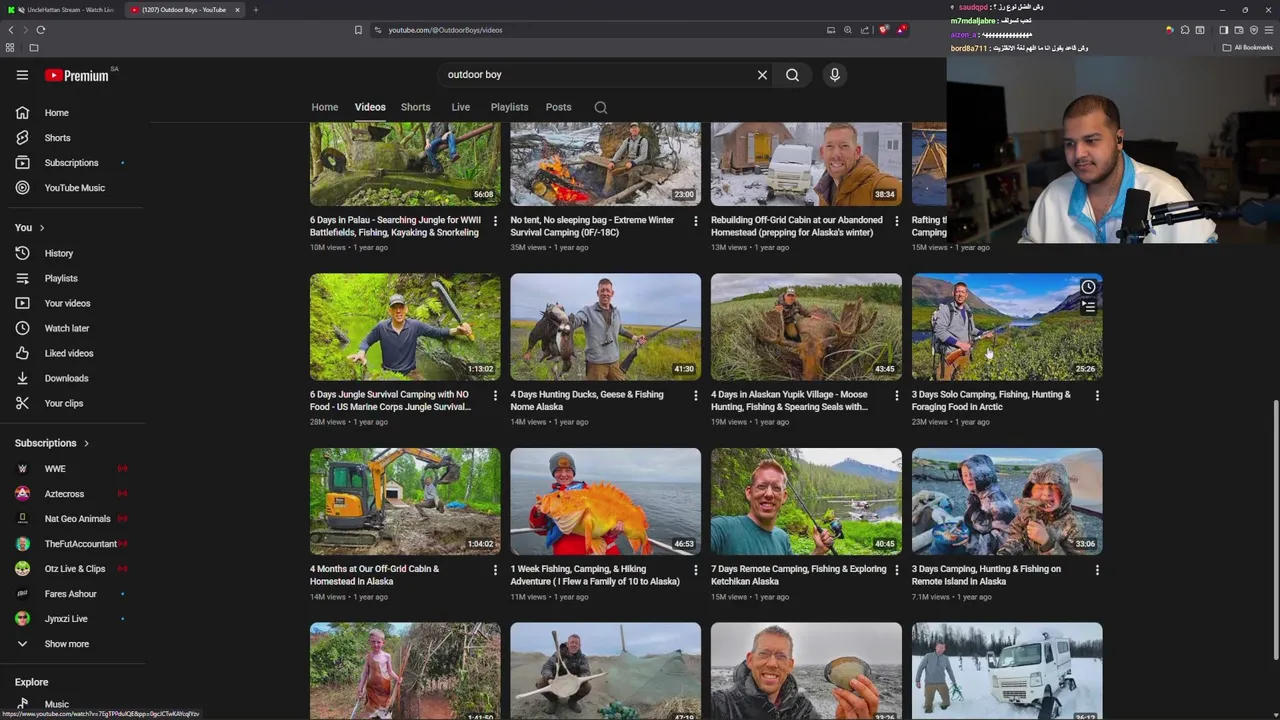Search within channel using magnifier icon

[601, 107]
